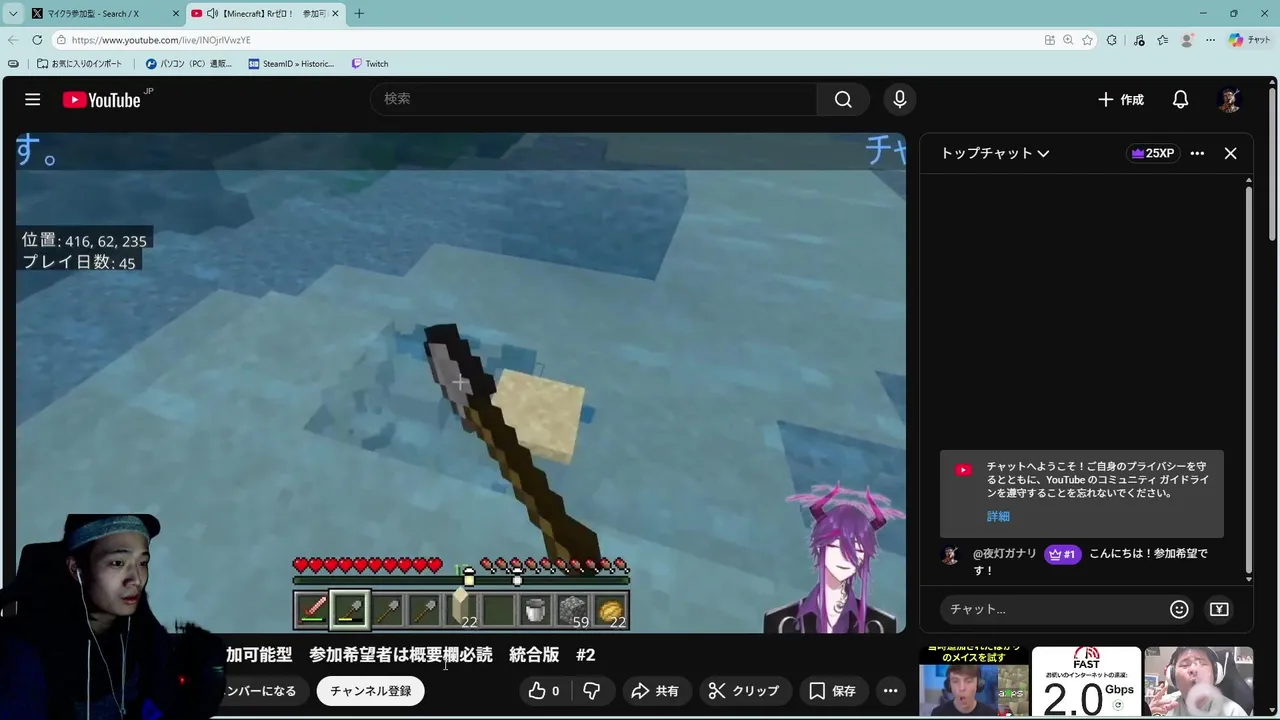The width and height of the screenshot is (1280, 720).
Task: Open the tab actions dropdown chevron
Action: (x=13, y=13)
